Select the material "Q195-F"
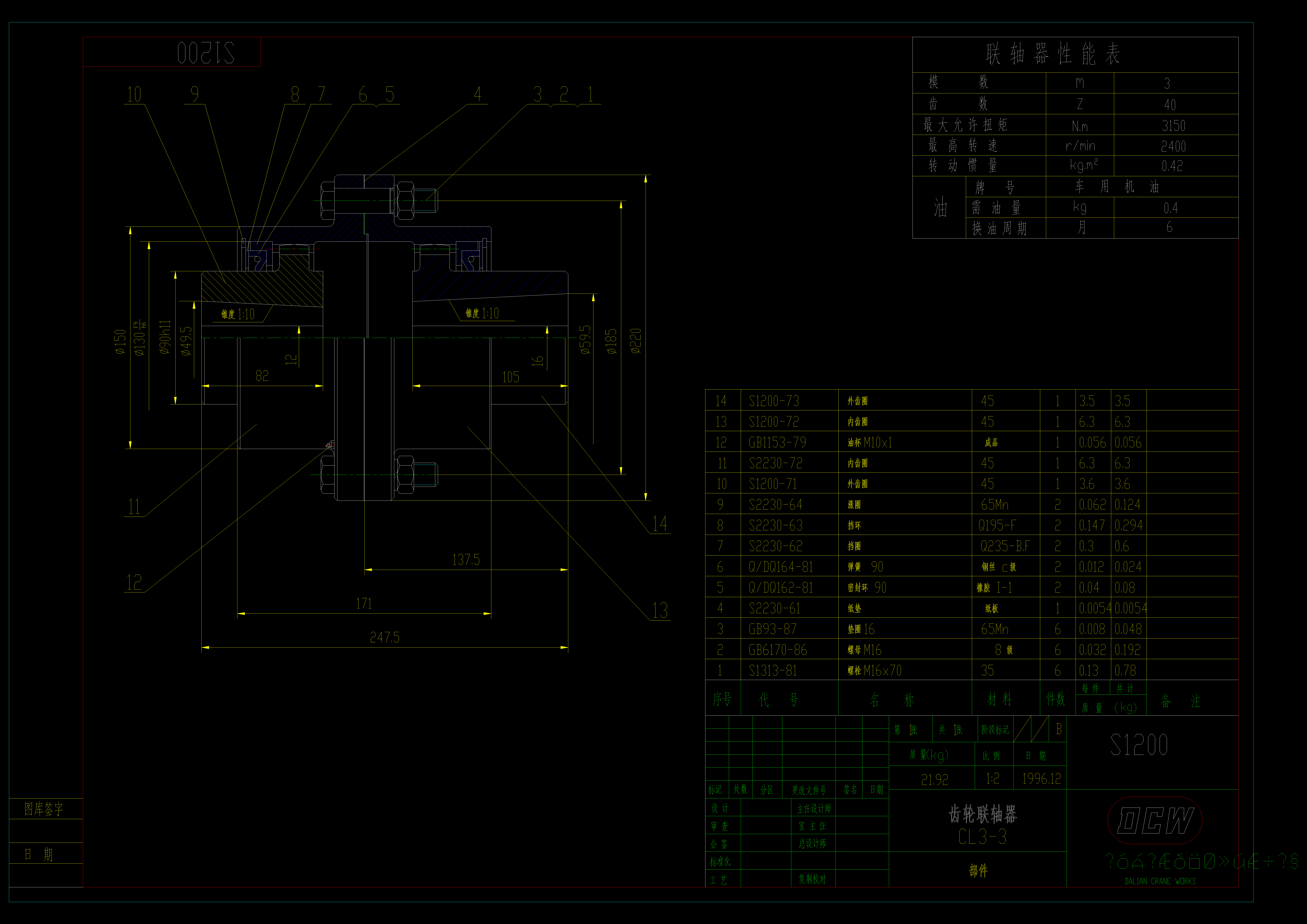This screenshot has height=924, width=1307. [x=997, y=526]
